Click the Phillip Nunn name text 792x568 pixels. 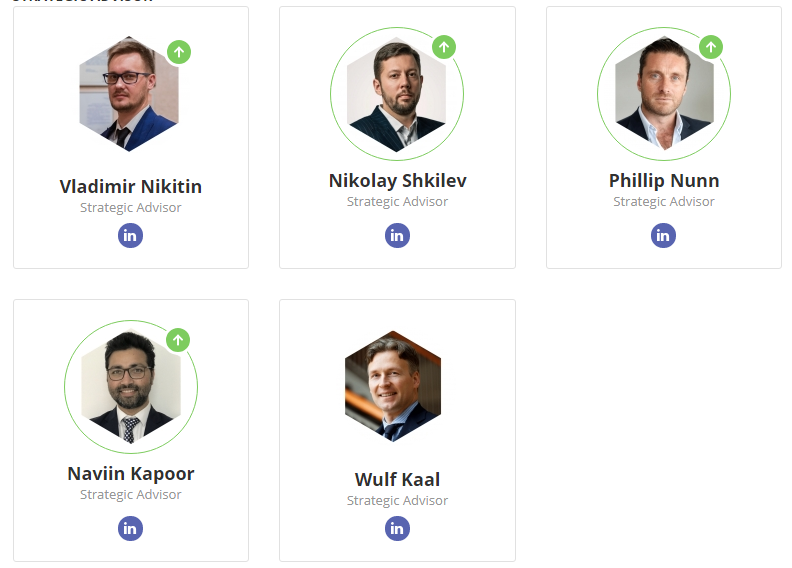coord(664,181)
